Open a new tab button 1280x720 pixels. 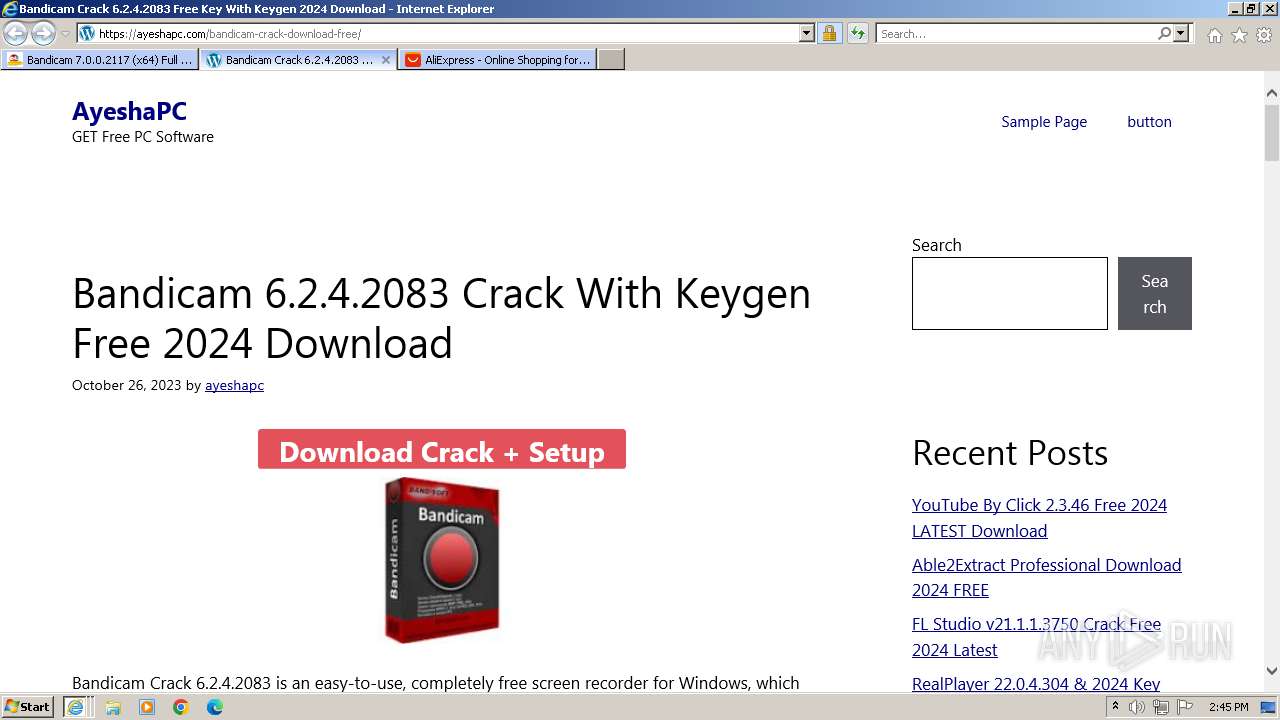click(x=611, y=60)
